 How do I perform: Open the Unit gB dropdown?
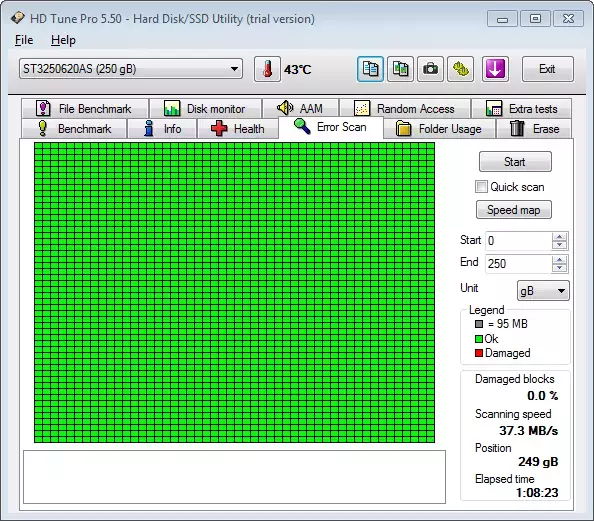pos(543,291)
